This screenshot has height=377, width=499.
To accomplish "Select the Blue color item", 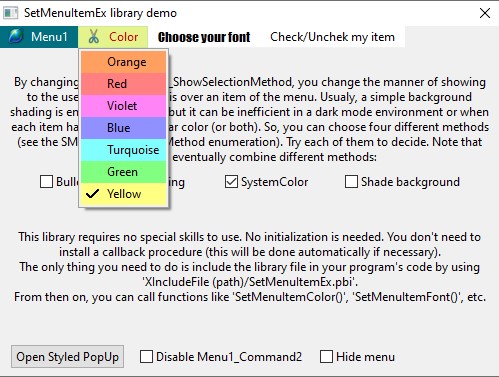I will [x=124, y=128].
